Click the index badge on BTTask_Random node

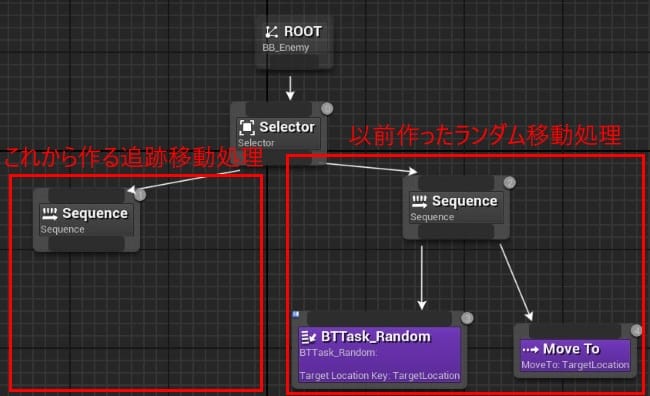tap(467, 318)
